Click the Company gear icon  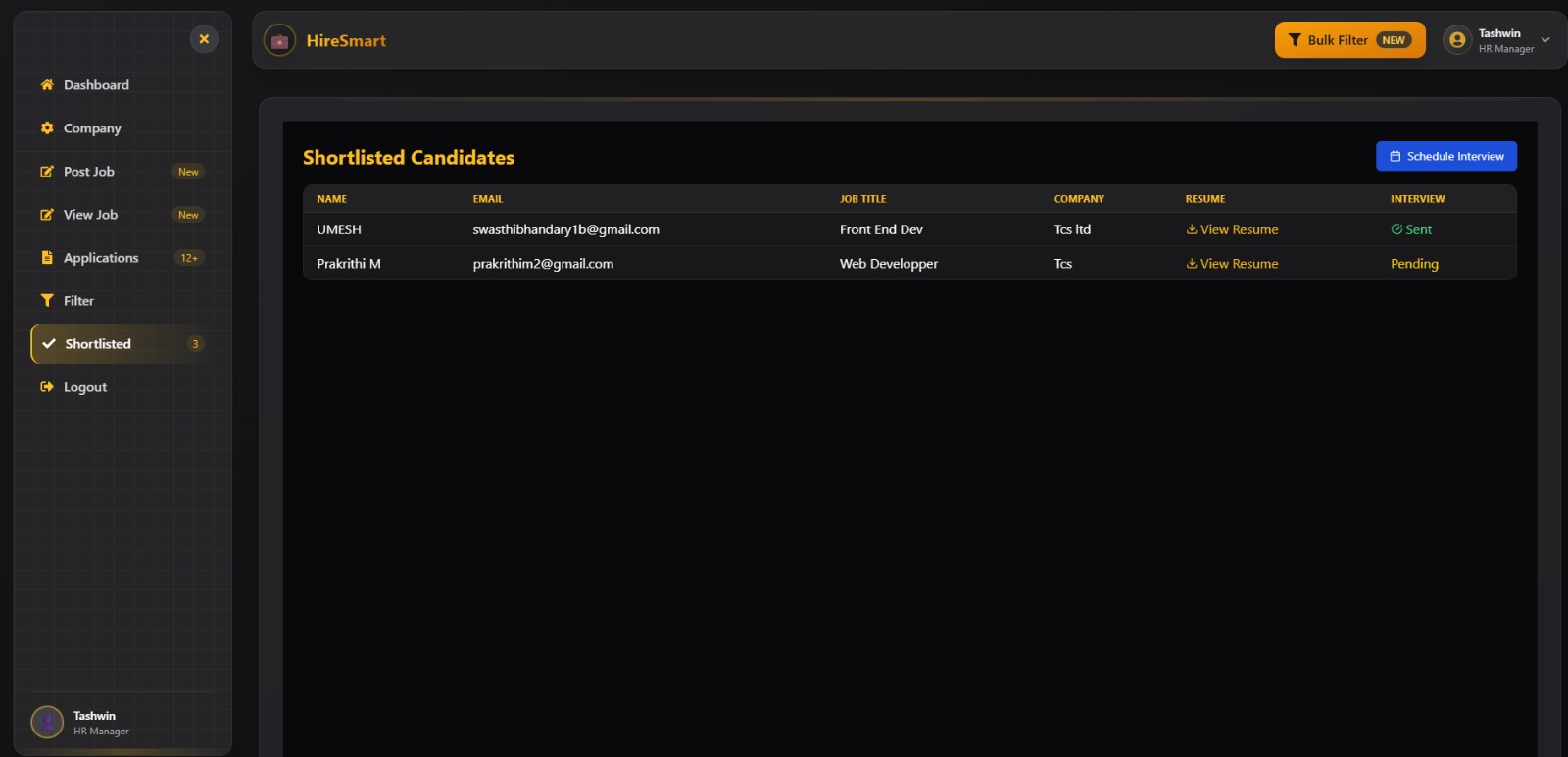(x=47, y=128)
